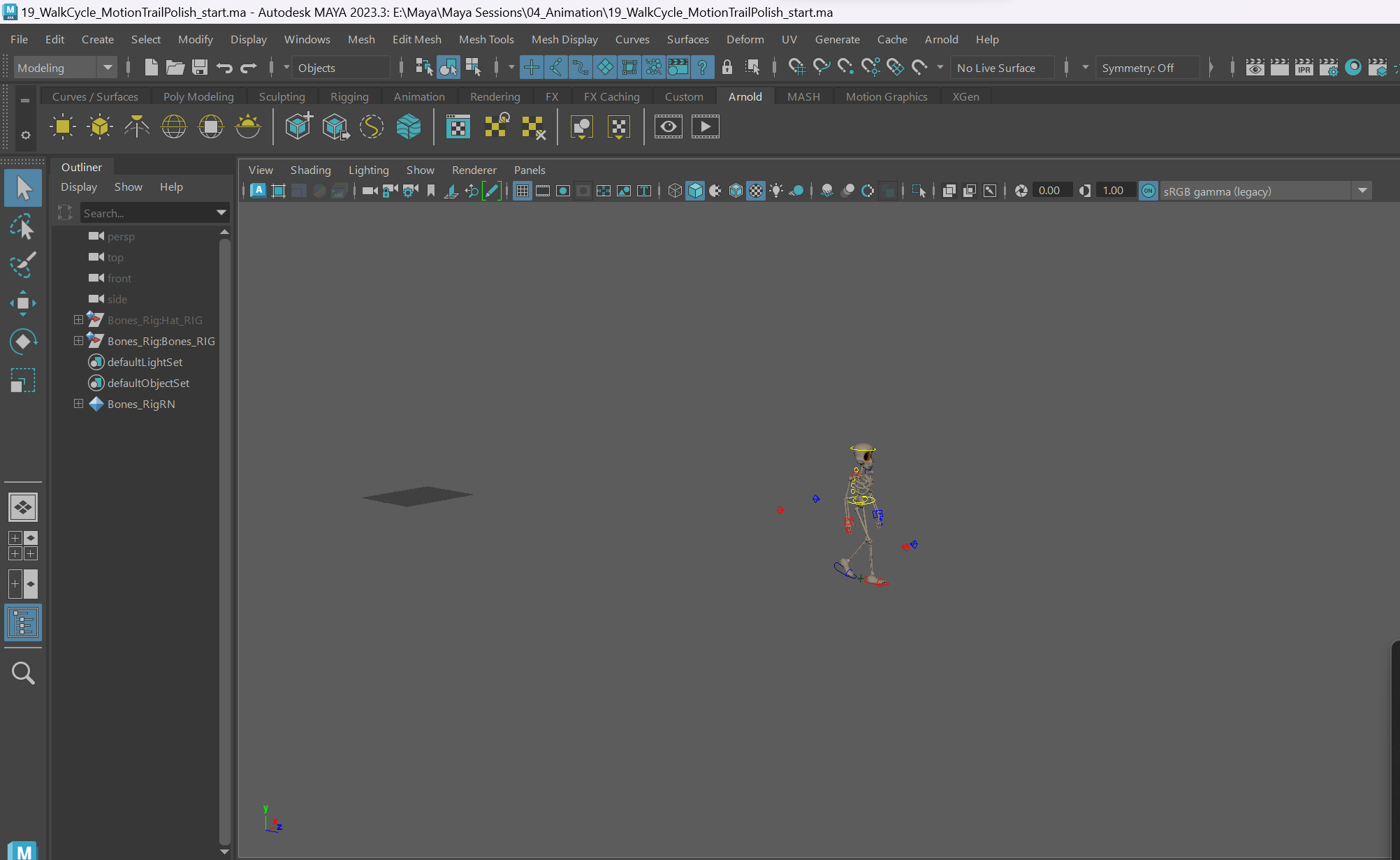Click the viewport gamma value field
The image size is (1400, 860).
[1115, 191]
